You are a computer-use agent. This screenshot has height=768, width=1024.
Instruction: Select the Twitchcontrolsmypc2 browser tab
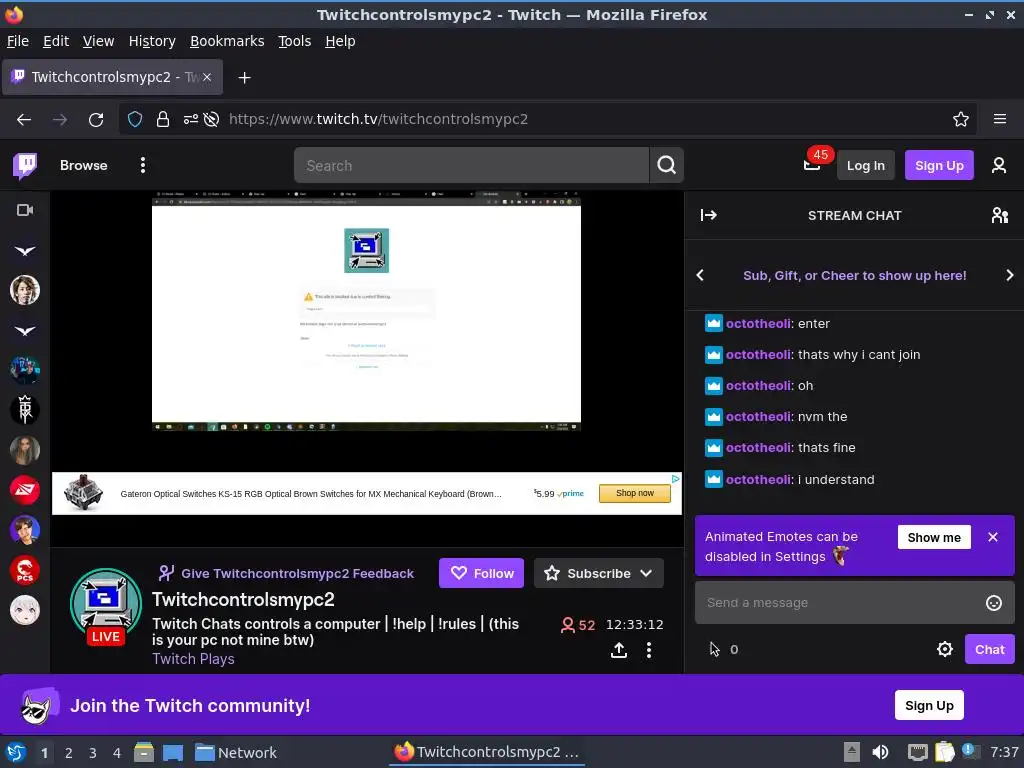coord(113,77)
